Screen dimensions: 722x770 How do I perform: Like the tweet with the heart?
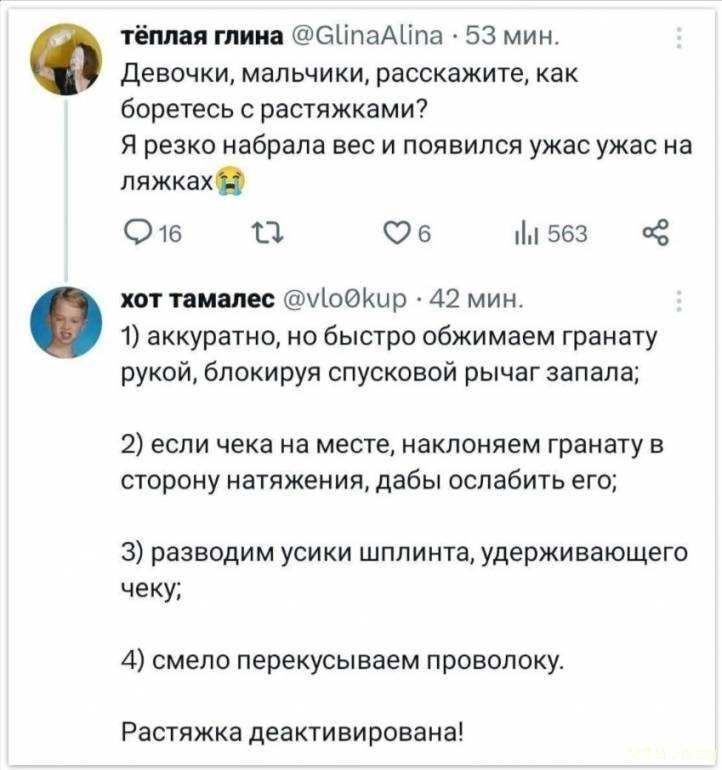coord(396,235)
